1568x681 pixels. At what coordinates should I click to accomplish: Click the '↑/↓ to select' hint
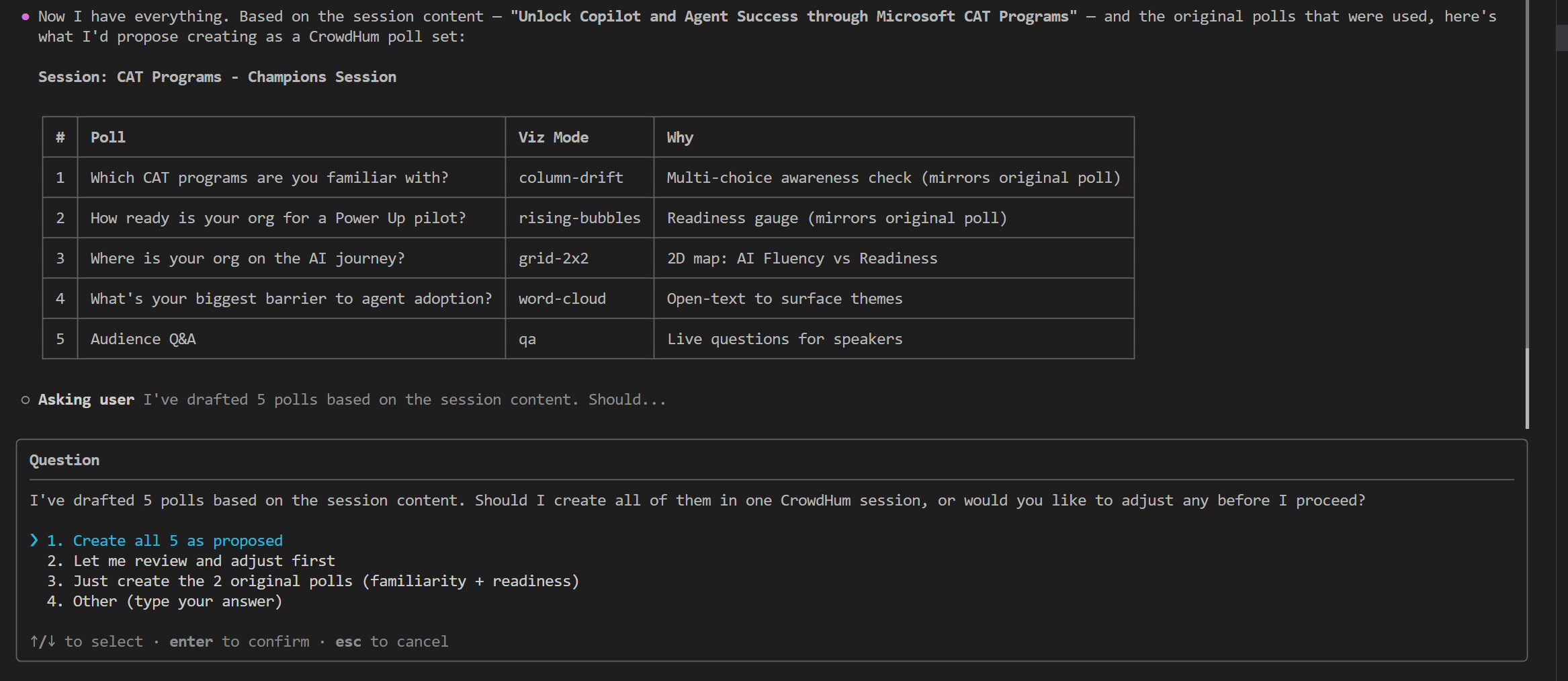(87, 641)
